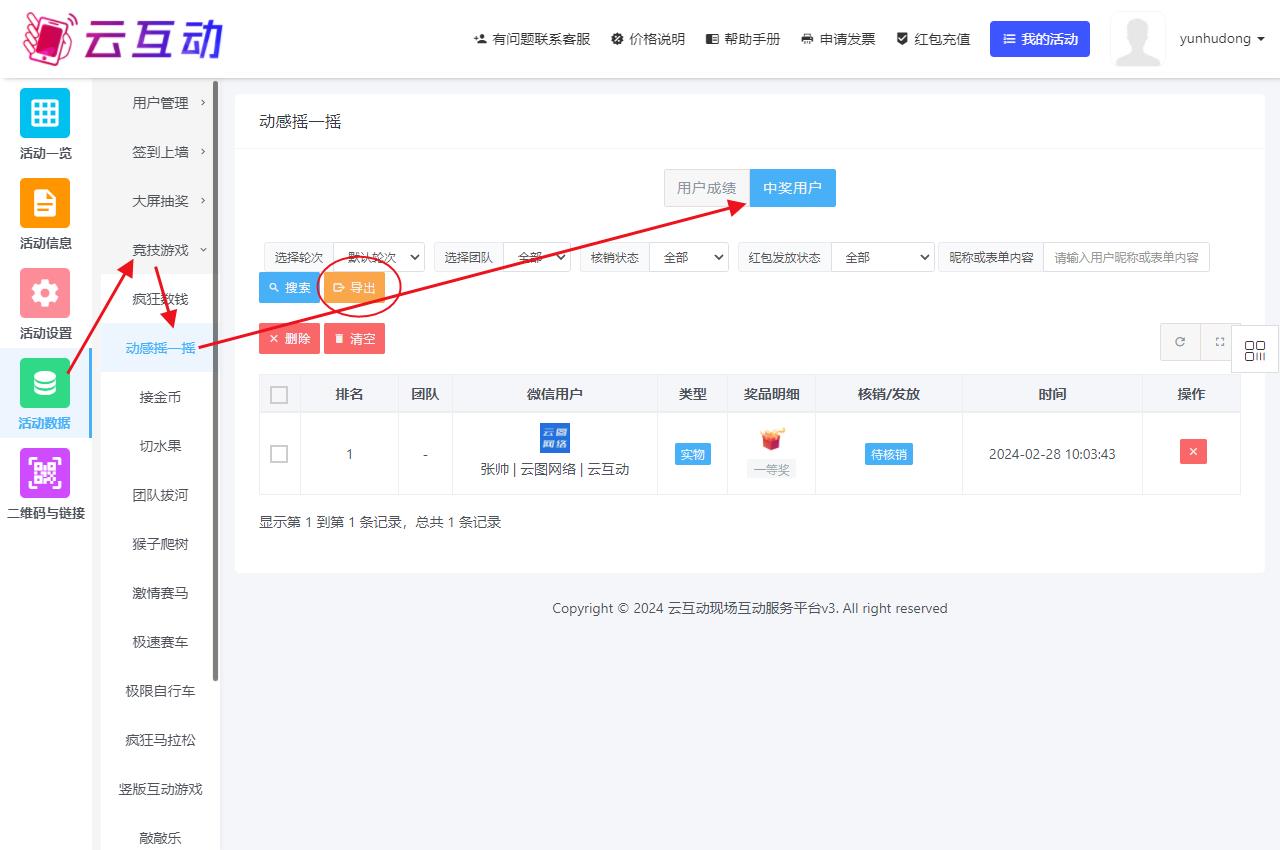Select 动感摇一摇 in the sidebar
This screenshot has width=1280, height=850.
[x=160, y=348]
